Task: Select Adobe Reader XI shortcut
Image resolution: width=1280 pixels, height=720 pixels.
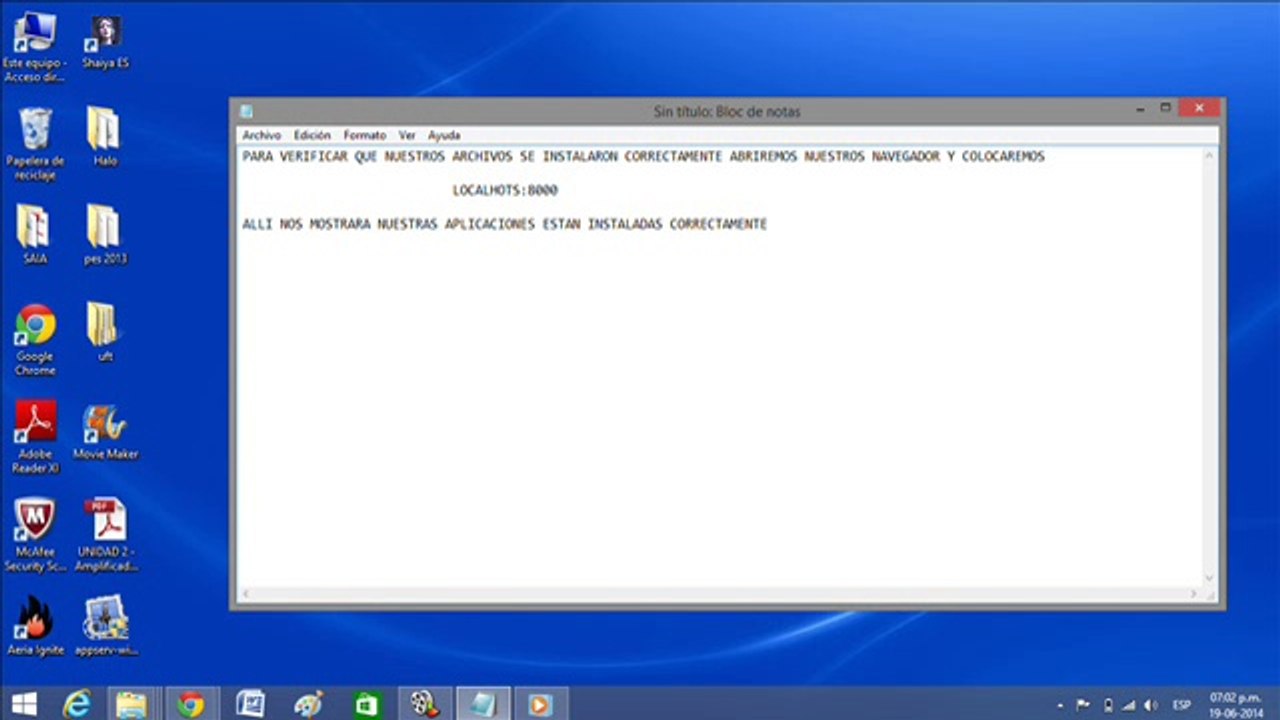Action: click(x=35, y=438)
